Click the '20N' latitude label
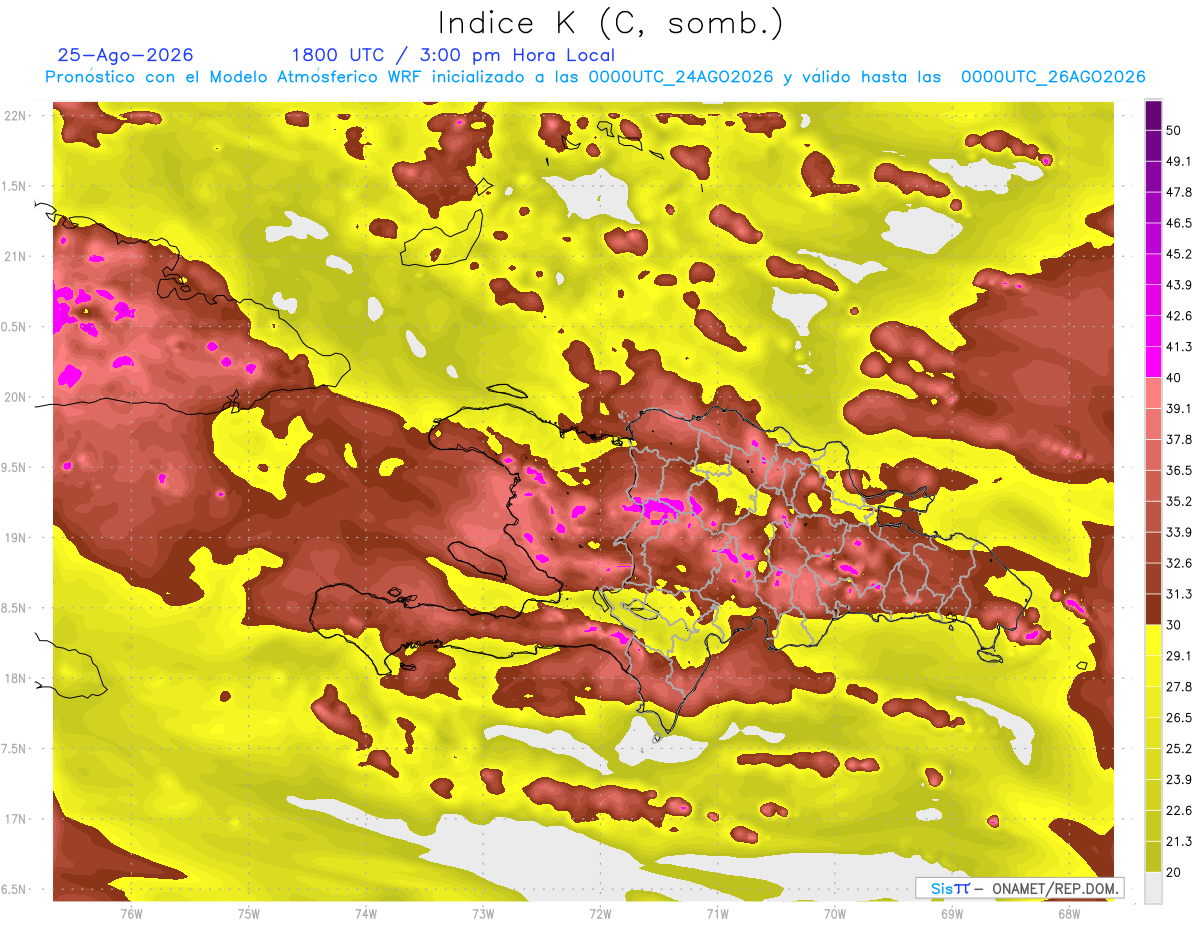This screenshot has height=927, width=1200. coord(16,397)
